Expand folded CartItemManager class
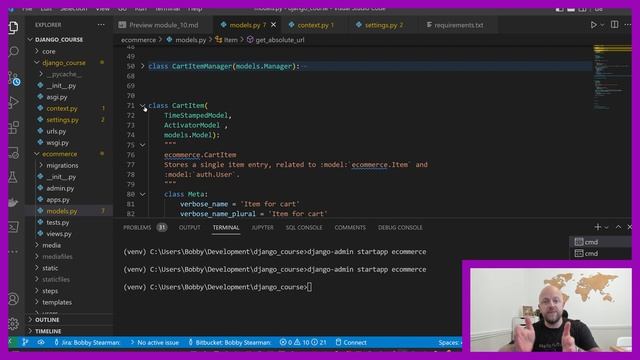 (x=142, y=66)
